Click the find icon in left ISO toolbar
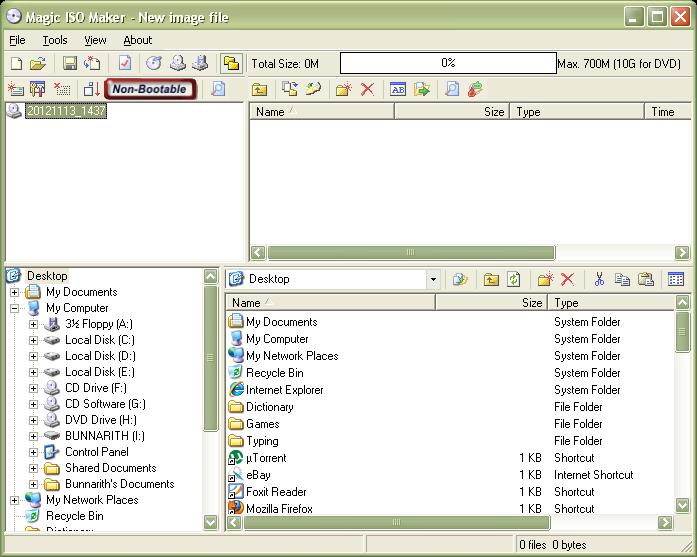The height and width of the screenshot is (557, 697). (218, 89)
